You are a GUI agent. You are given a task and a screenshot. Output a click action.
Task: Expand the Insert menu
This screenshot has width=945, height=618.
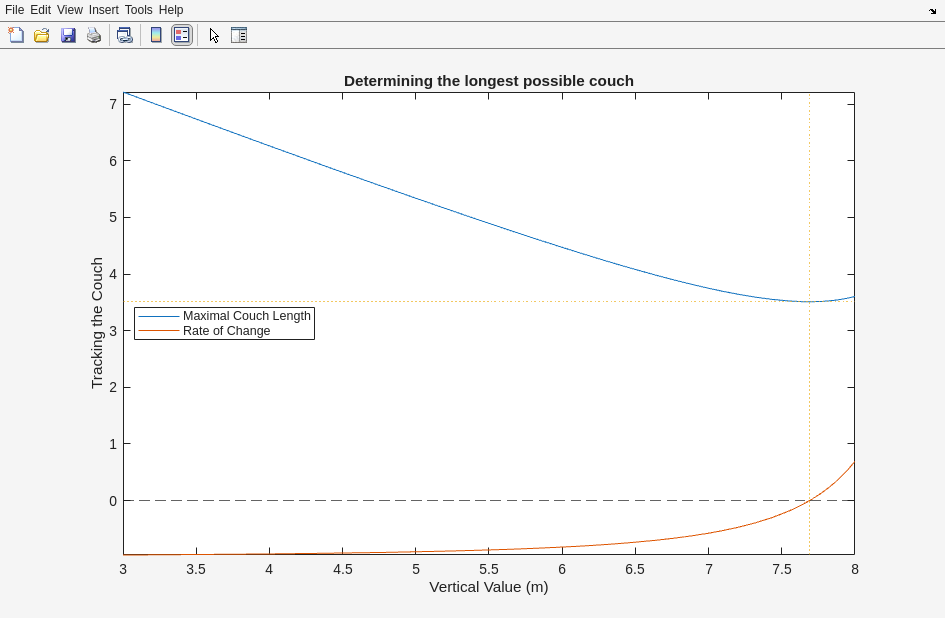(x=103, y=10)
